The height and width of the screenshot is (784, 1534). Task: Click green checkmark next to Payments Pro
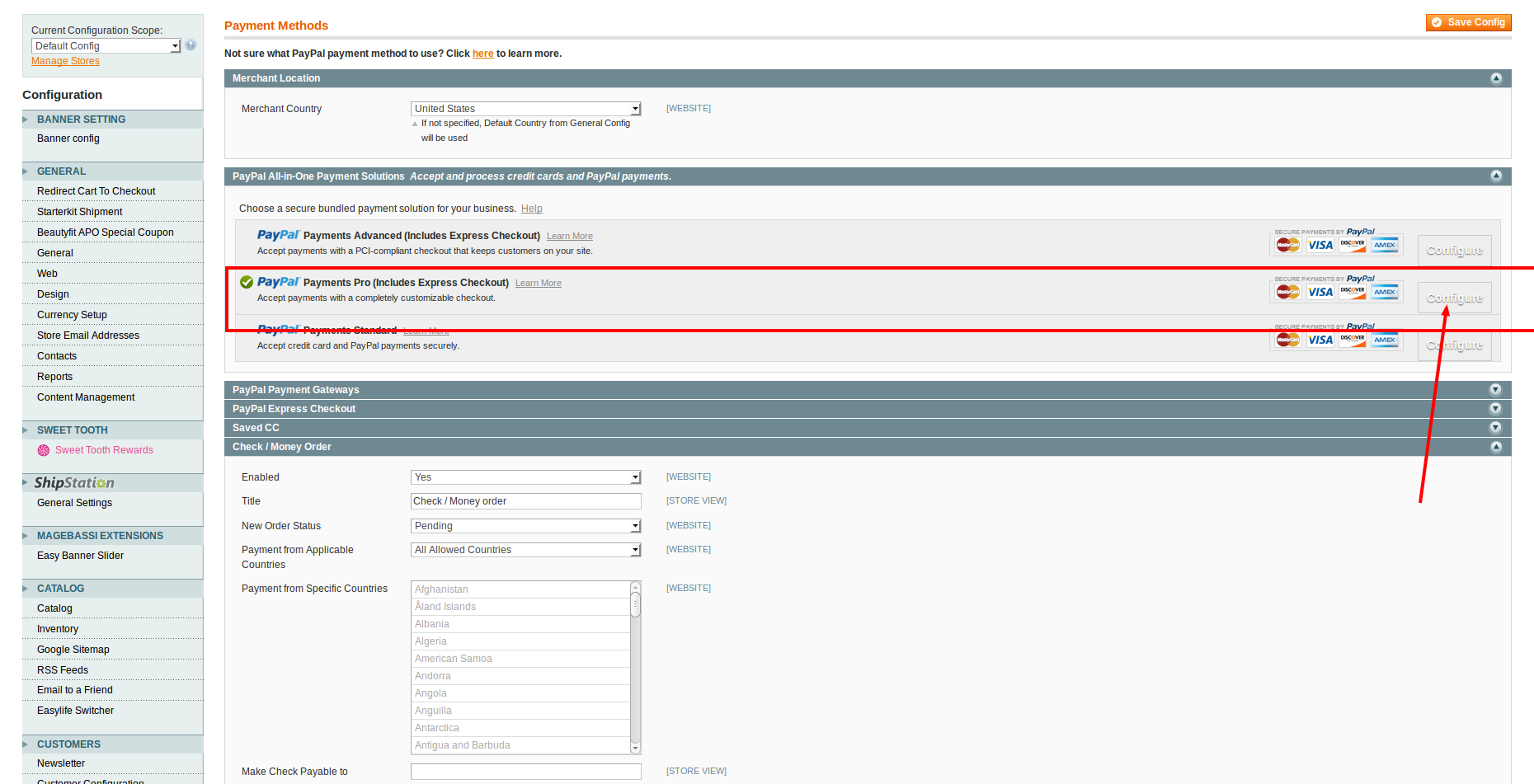point(247,282)
